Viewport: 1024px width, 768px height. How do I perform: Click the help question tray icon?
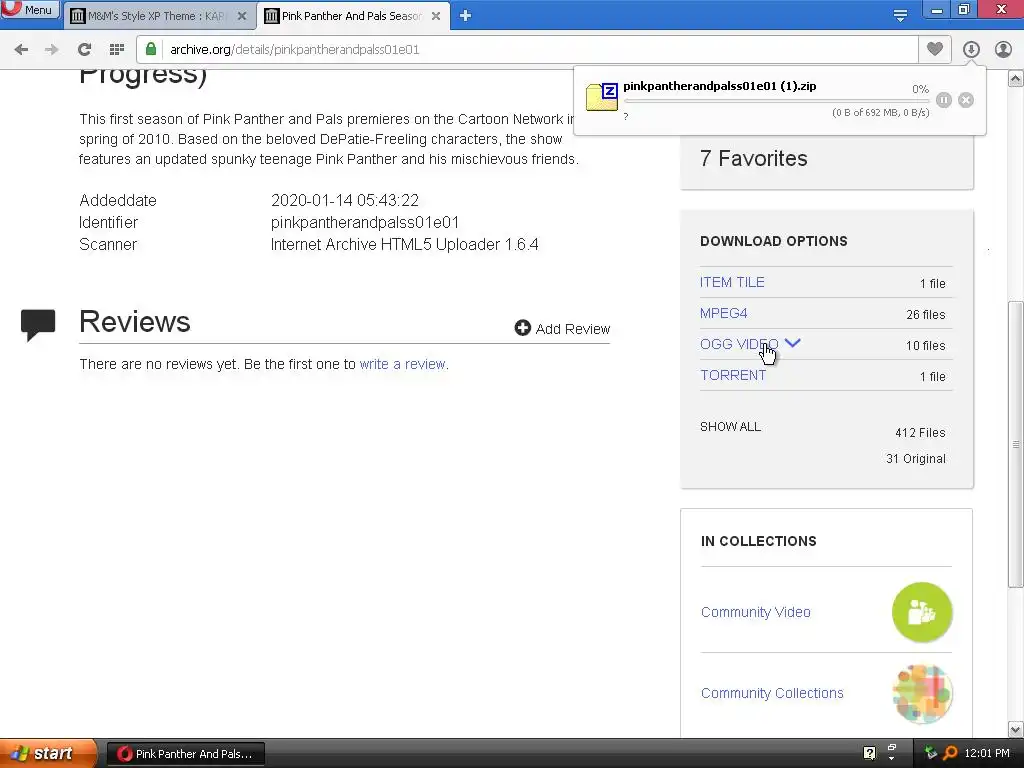point(869,753)
